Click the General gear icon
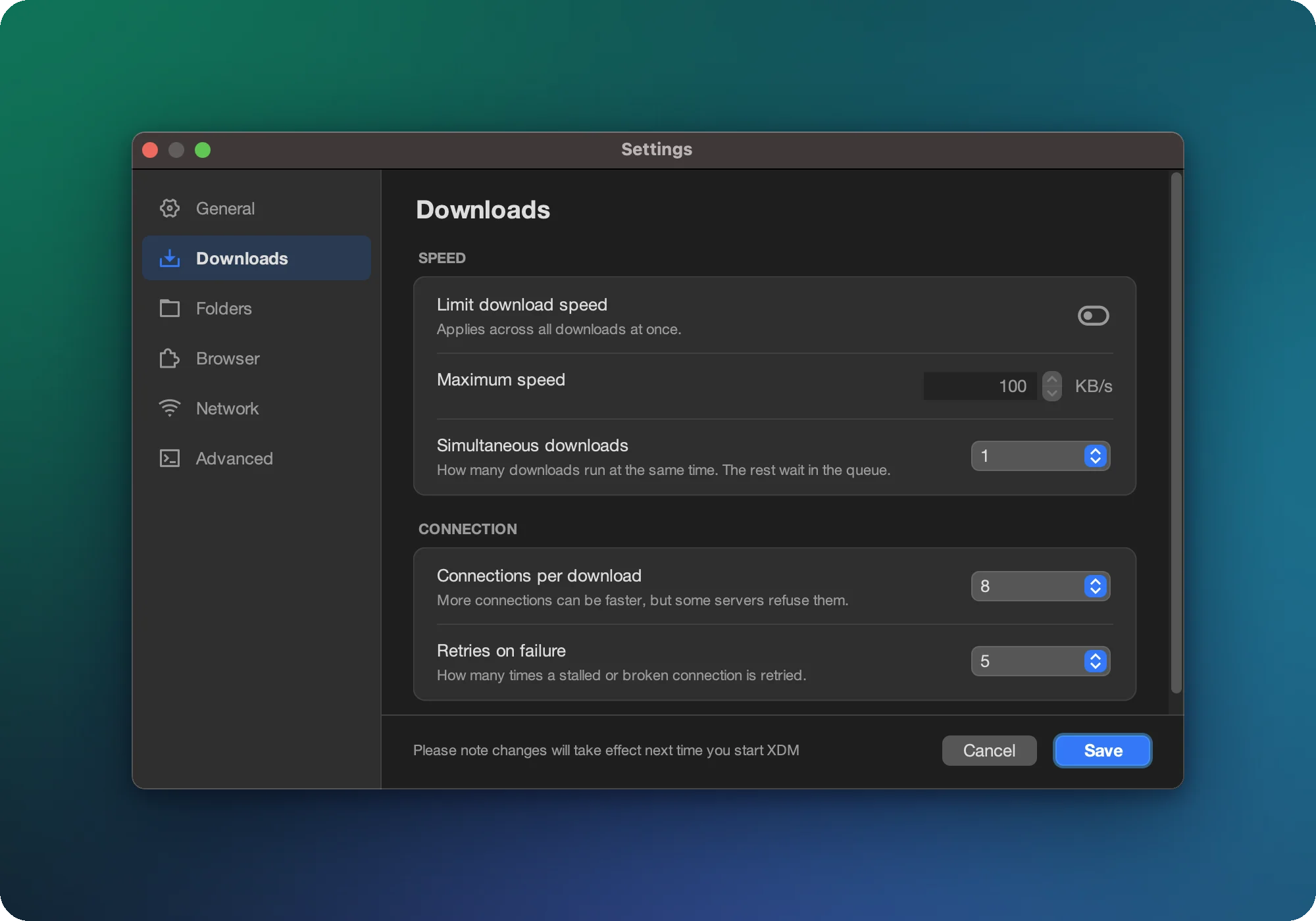 tap(170, 209)
